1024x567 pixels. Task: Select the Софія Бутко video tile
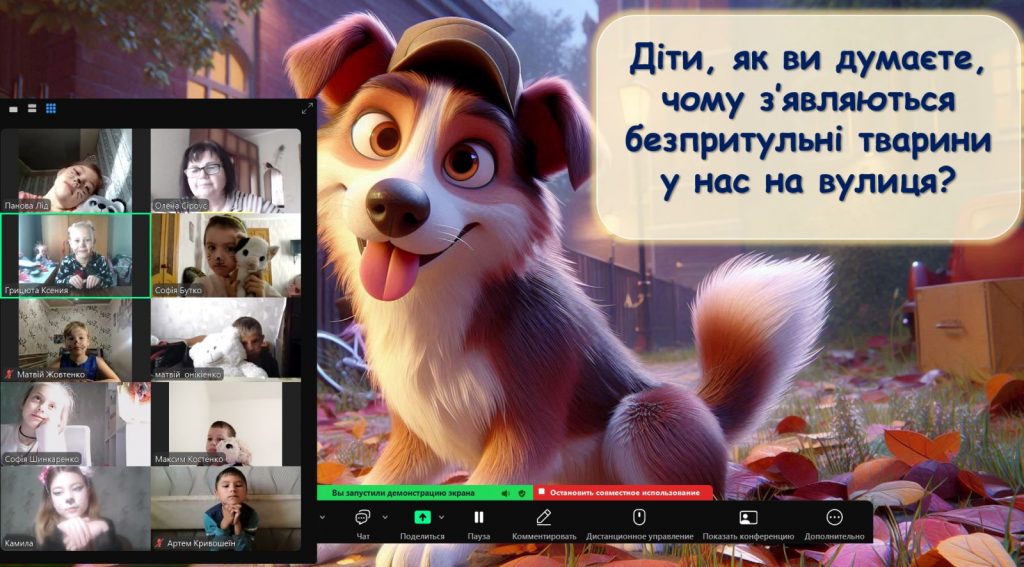coord(225,255)
